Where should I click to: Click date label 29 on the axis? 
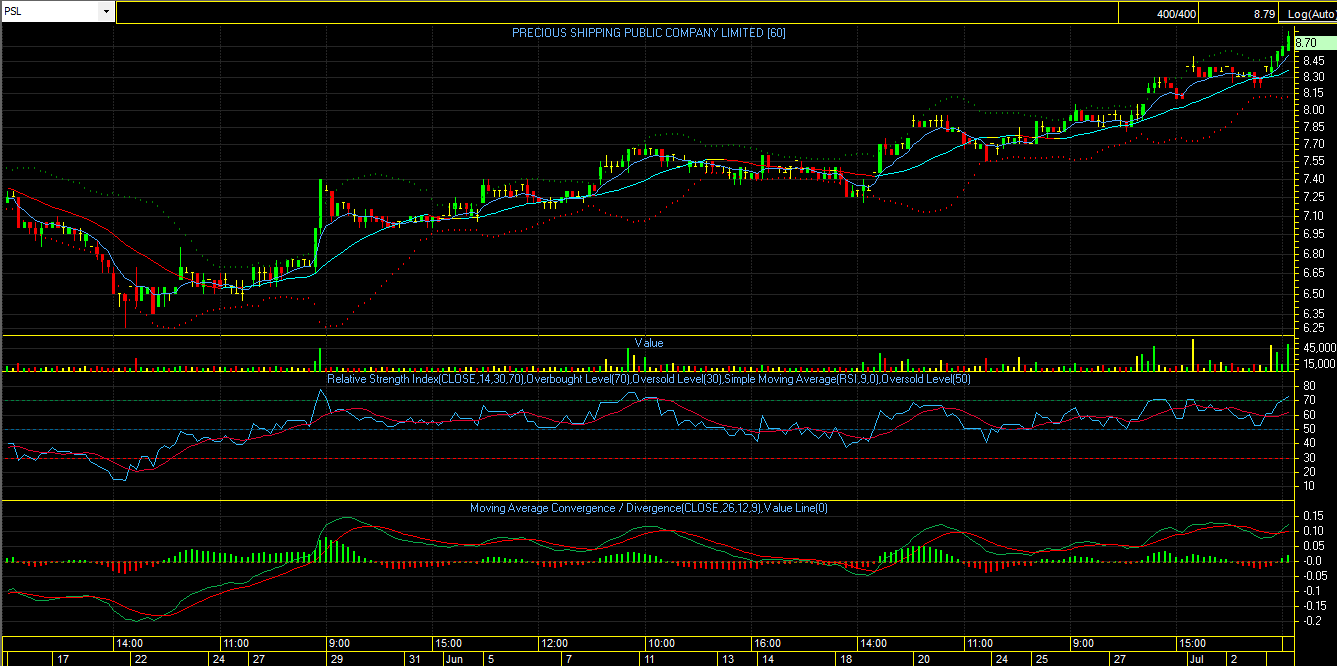[x=338, y=659]
